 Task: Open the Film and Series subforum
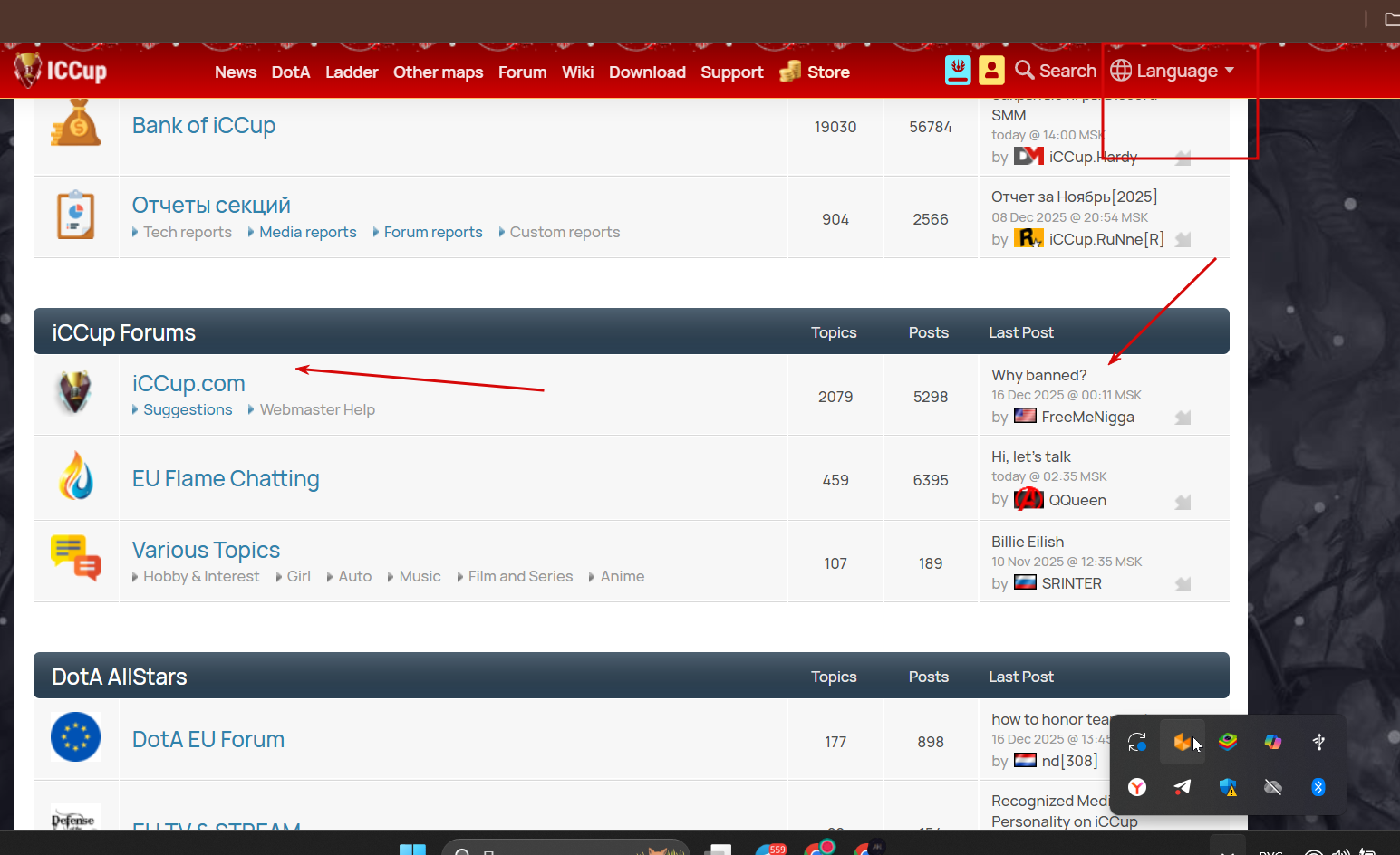[x=520, y=576]
